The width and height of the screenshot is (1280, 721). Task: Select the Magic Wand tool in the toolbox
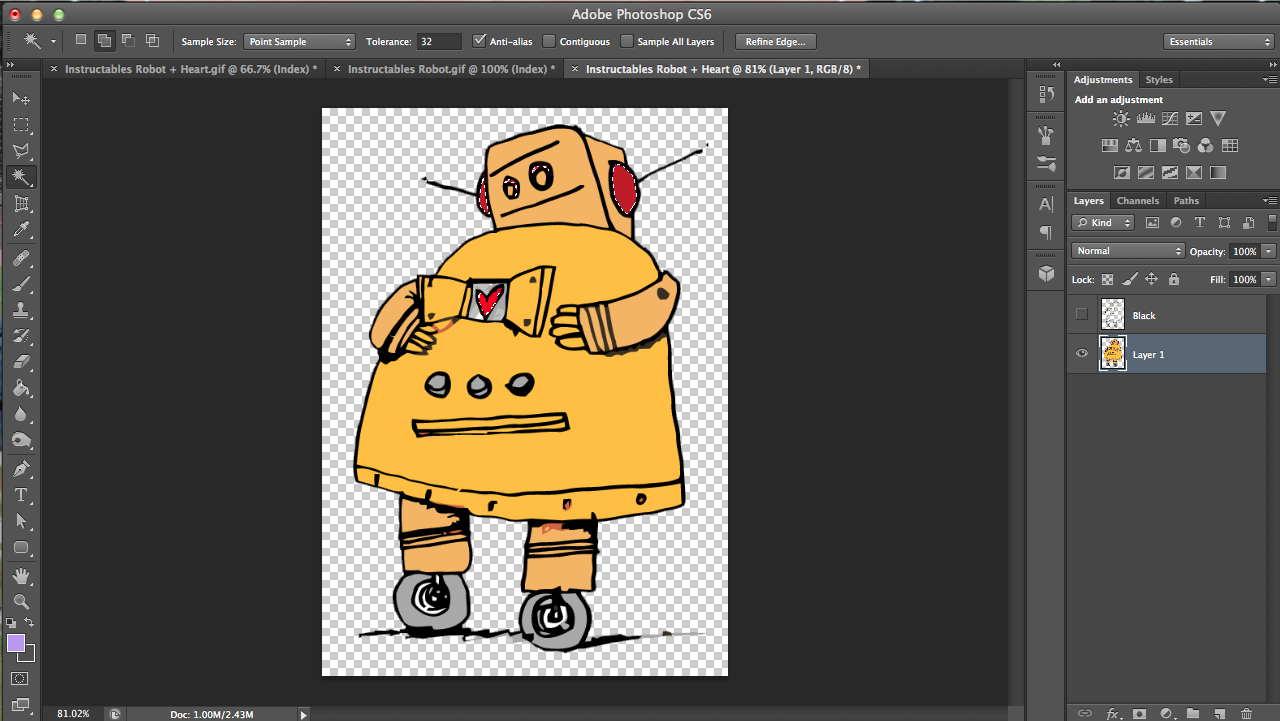tap(21, 177)
